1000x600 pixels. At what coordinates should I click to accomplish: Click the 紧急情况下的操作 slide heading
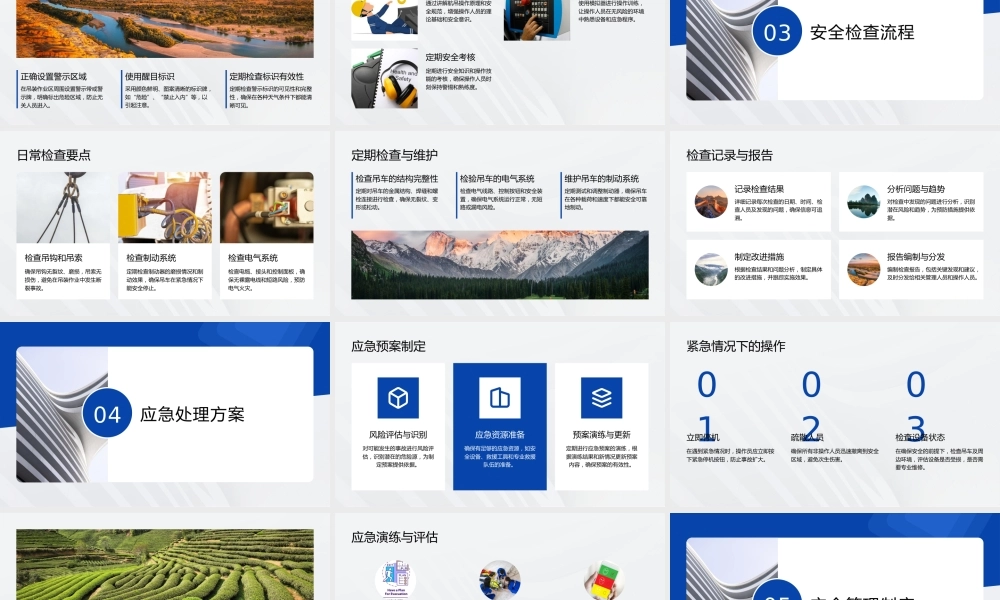pyautogui.click(x=735, y=346)
